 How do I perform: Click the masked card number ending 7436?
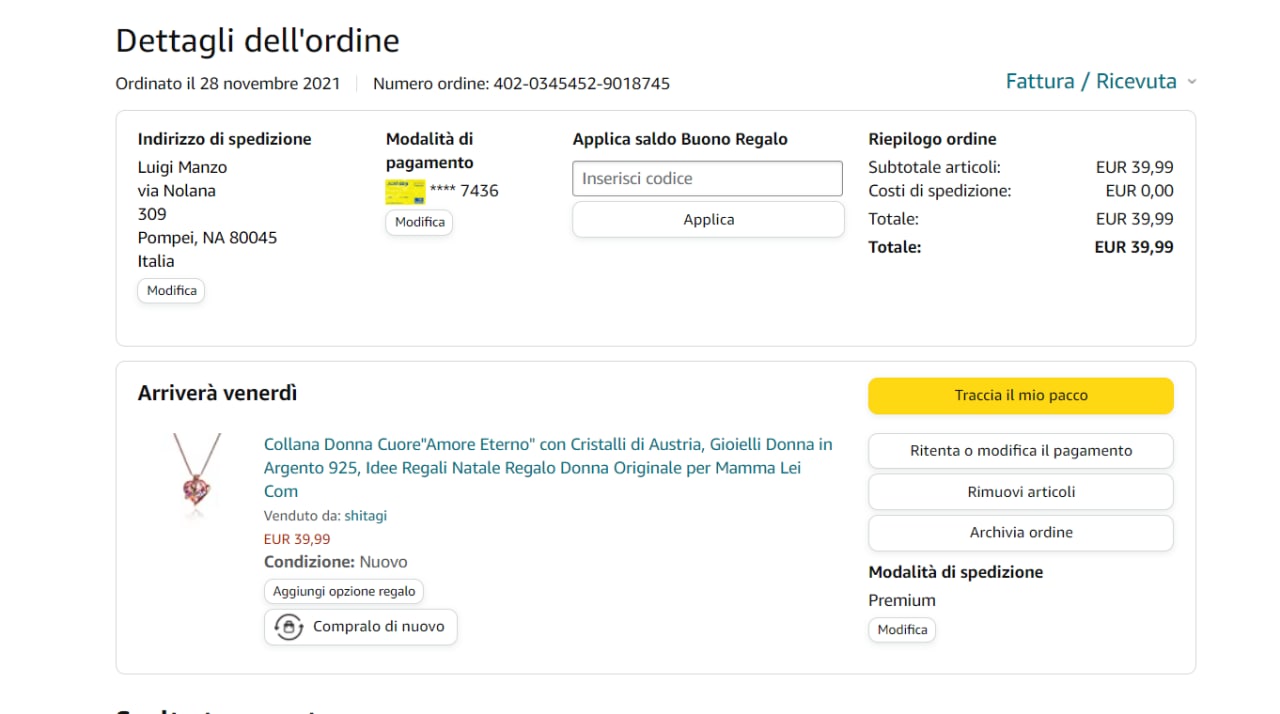[464, 191]
